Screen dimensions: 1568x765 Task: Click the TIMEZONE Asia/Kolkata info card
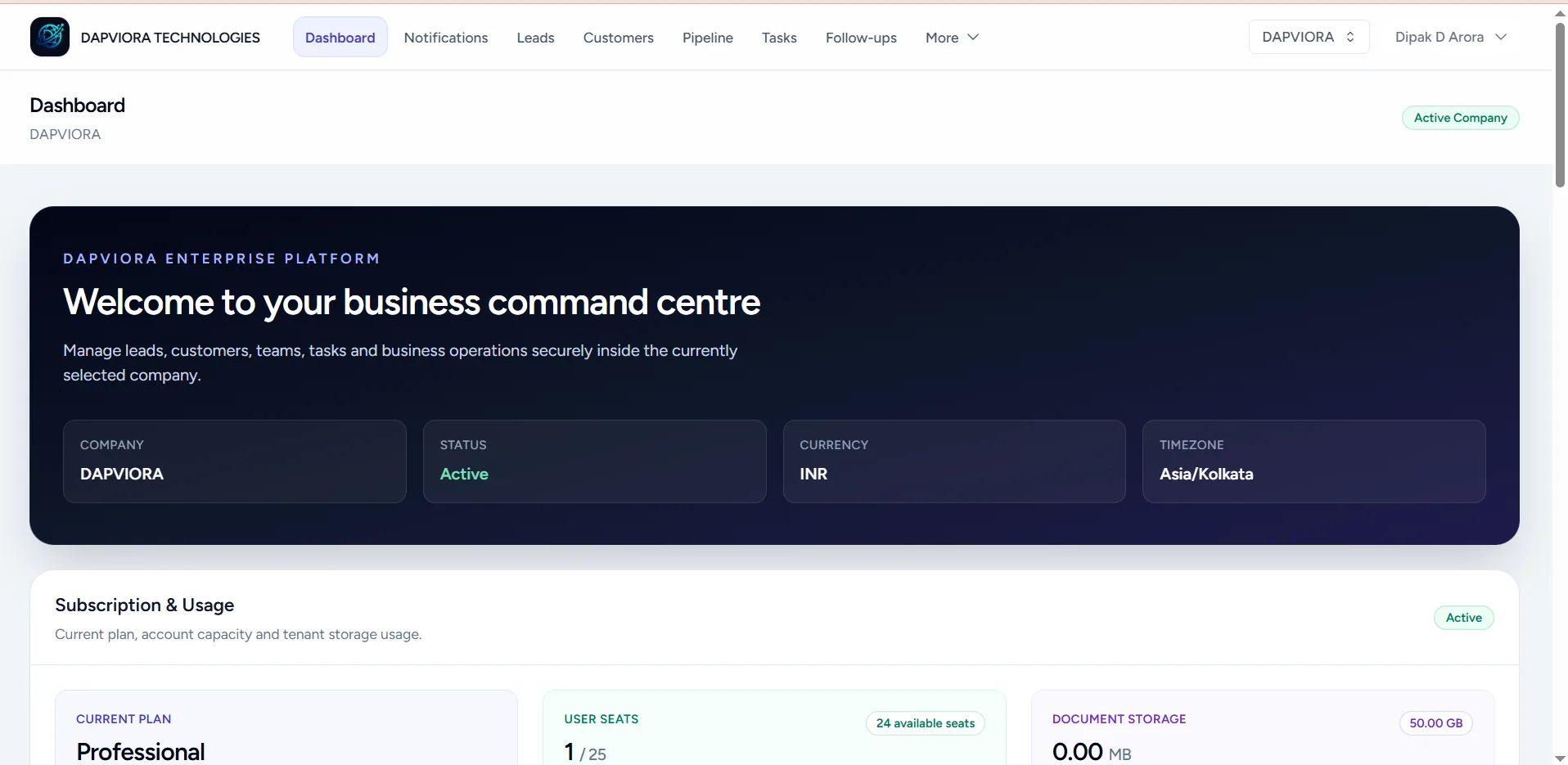[x=1313, y=461]
